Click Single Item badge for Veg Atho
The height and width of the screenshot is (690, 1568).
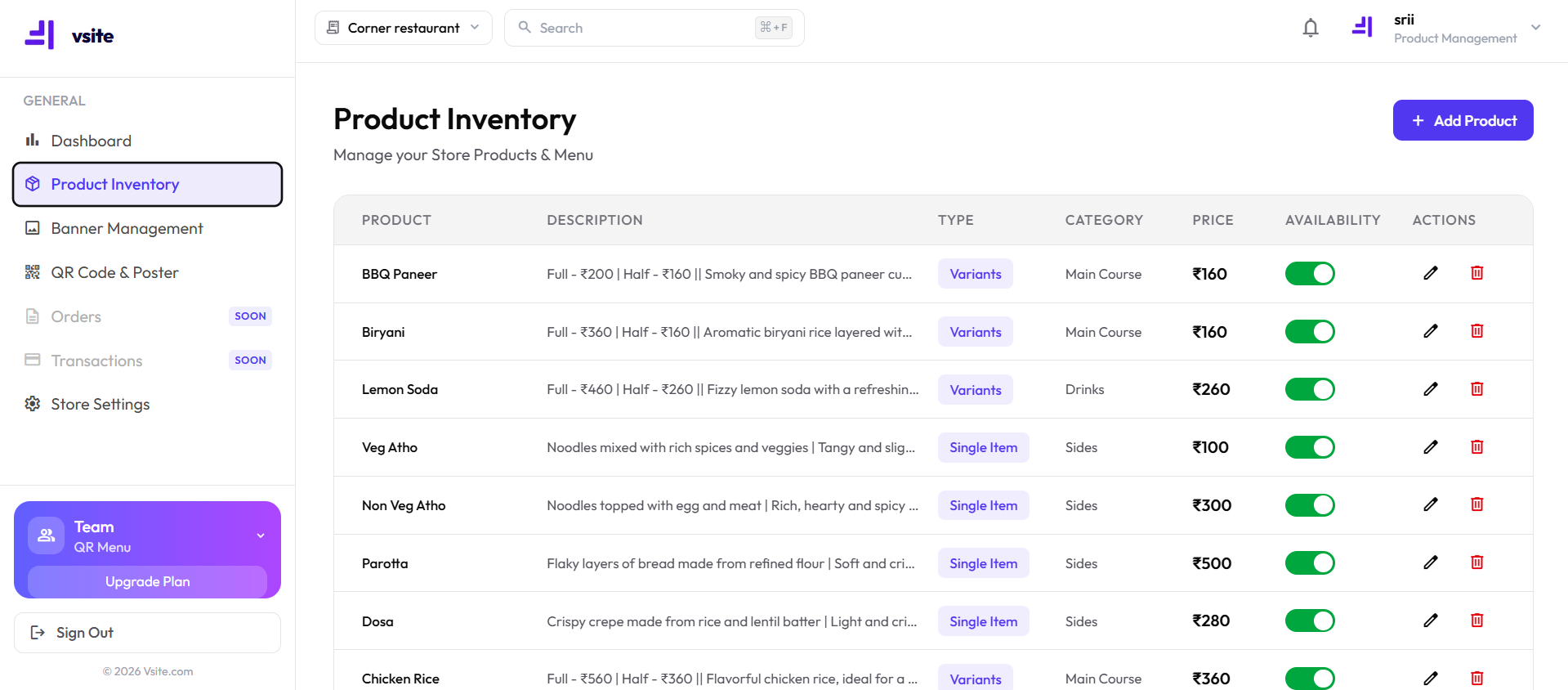(x=984, y=447)
